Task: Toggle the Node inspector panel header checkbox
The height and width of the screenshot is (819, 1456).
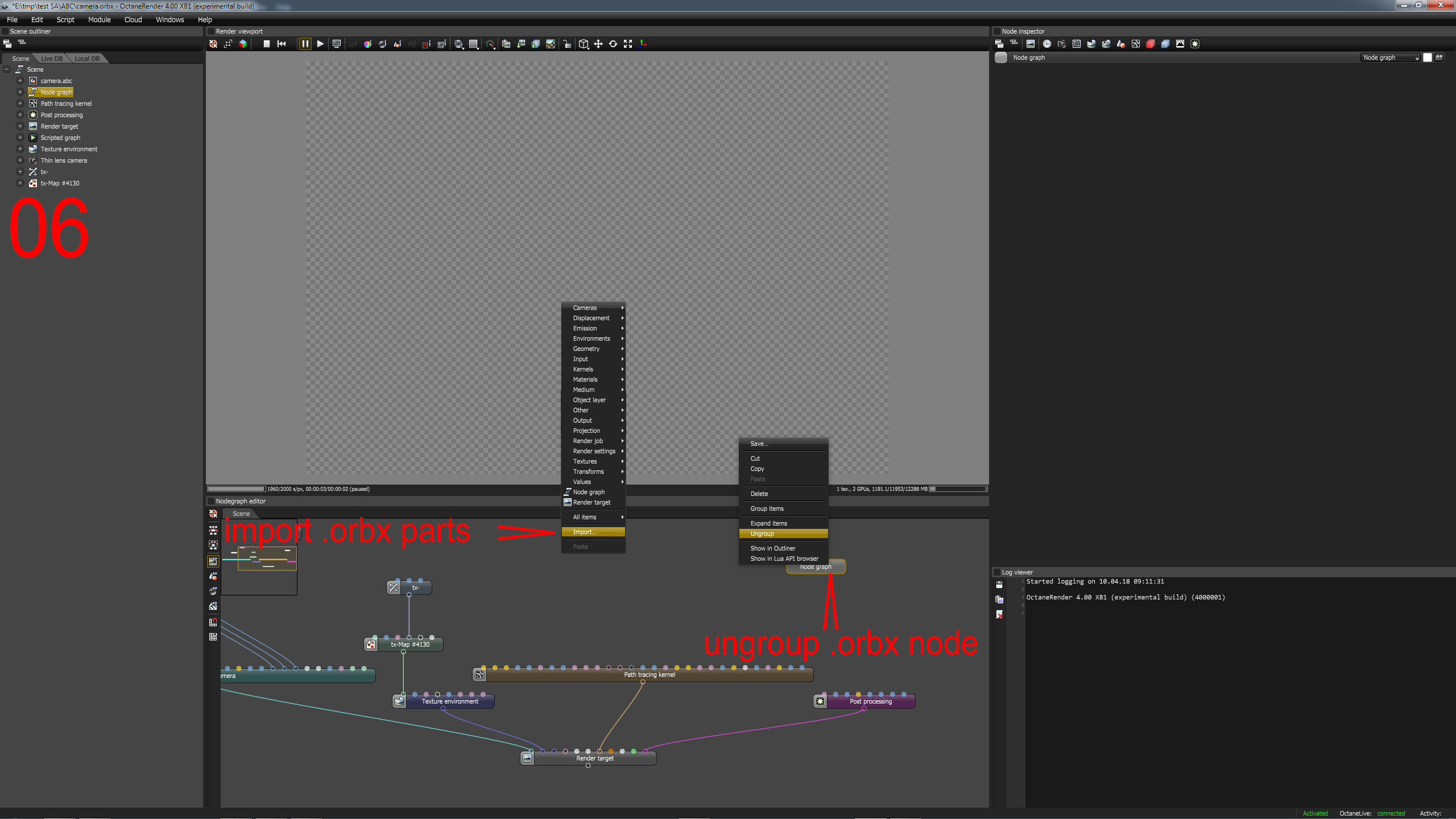Action: (x=997, y=31)
